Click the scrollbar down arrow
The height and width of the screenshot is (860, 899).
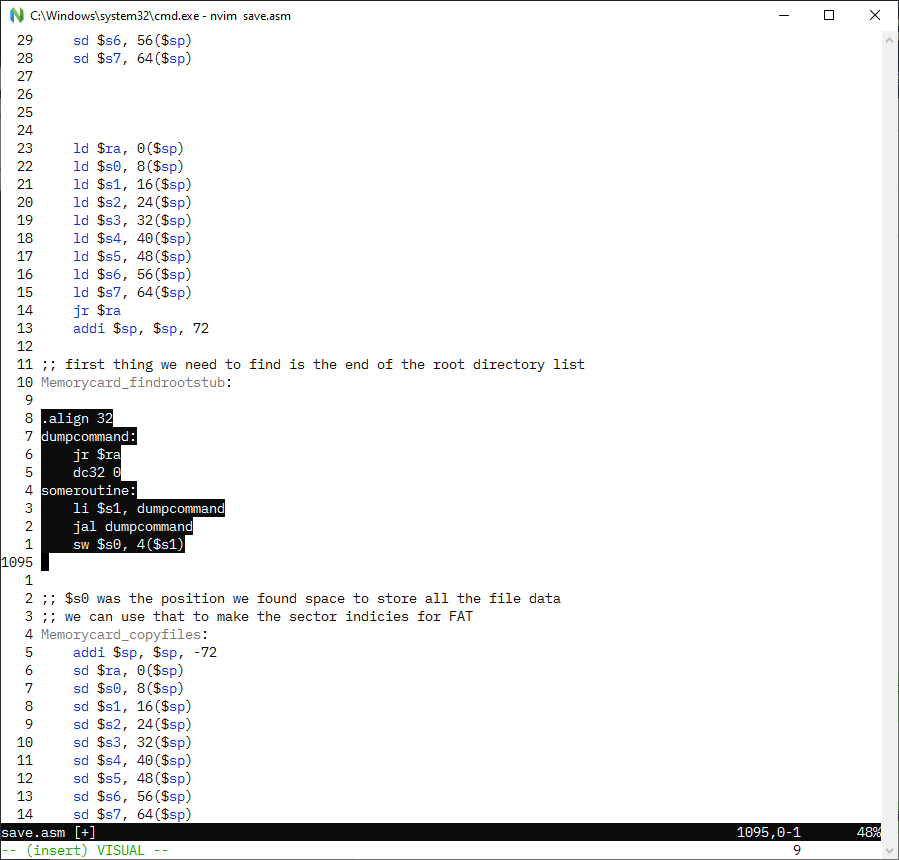coord(889,850)
